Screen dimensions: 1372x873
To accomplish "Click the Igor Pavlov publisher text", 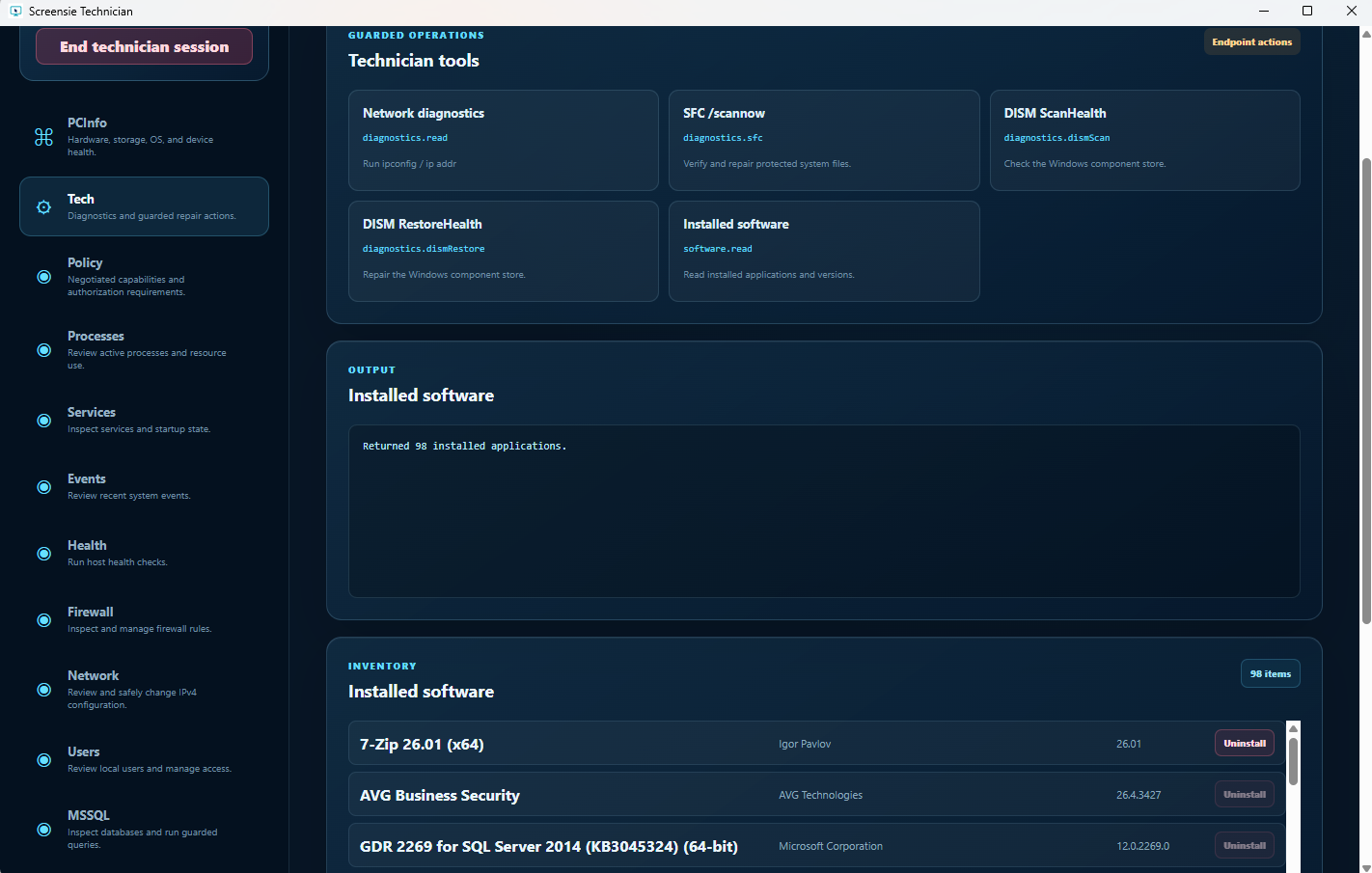I will point(805,745).
